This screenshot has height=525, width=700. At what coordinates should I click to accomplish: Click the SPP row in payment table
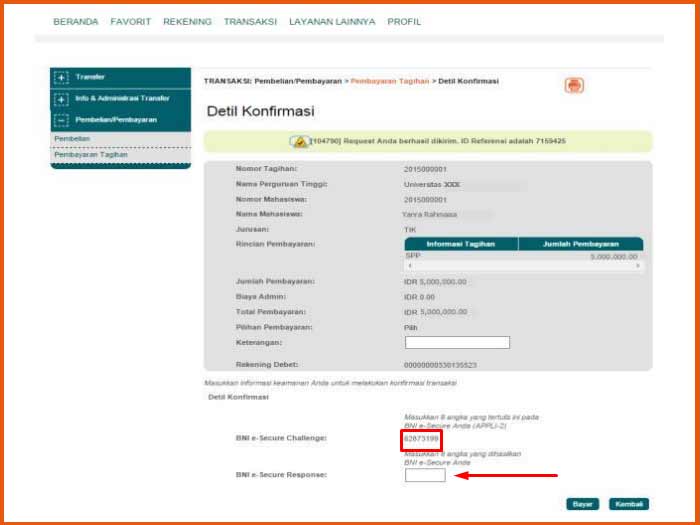pyautogui.click(x=524, y=256)
